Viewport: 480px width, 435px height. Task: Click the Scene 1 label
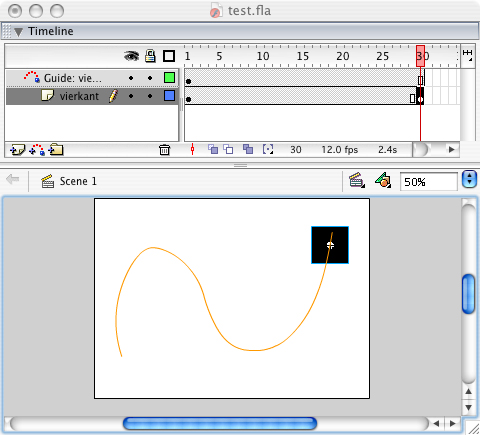coord(78,181)
